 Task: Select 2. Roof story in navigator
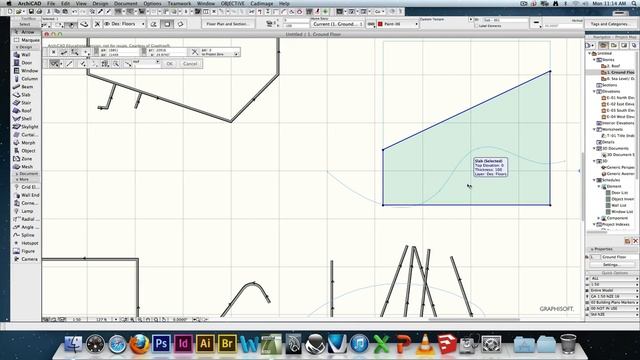(x=611, y=66)
